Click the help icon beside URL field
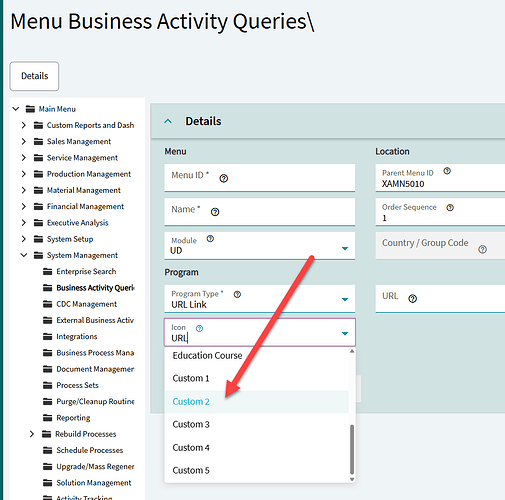This screenshot has width=505, height=500. click(412, 299)
